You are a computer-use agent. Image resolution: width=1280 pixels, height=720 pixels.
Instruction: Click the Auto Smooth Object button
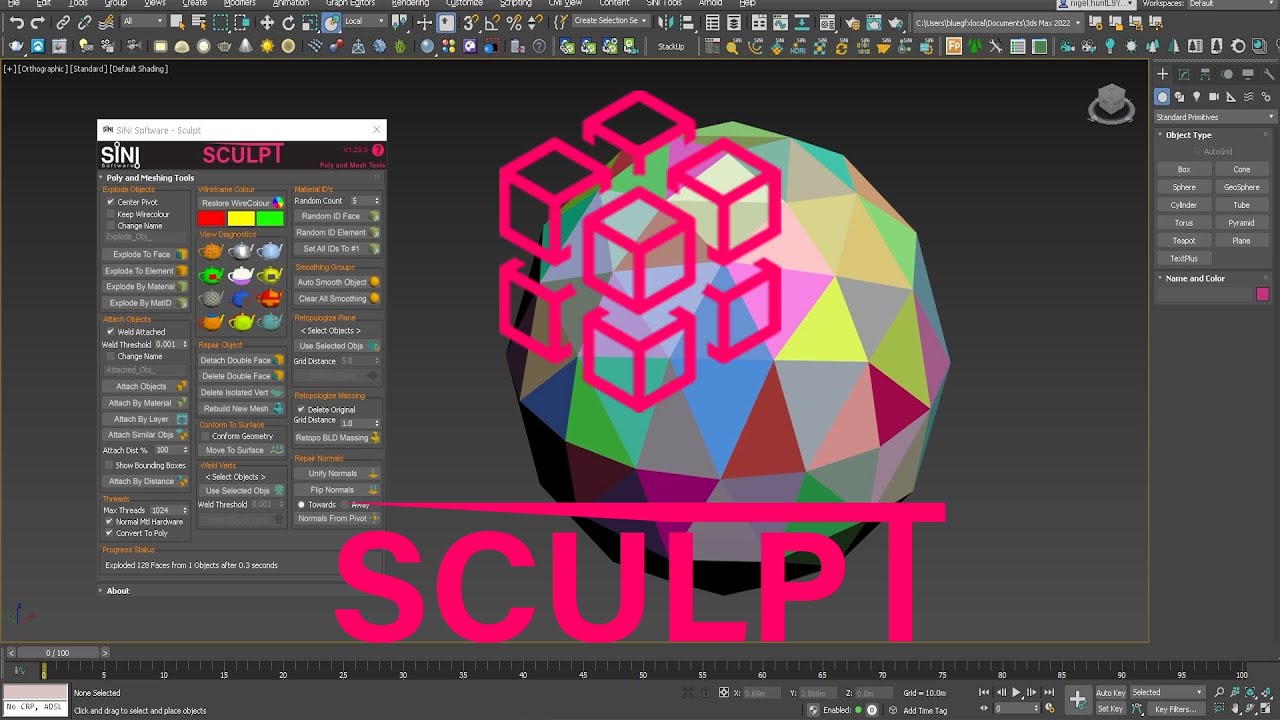pyautogui.click(x=337, y=282)
